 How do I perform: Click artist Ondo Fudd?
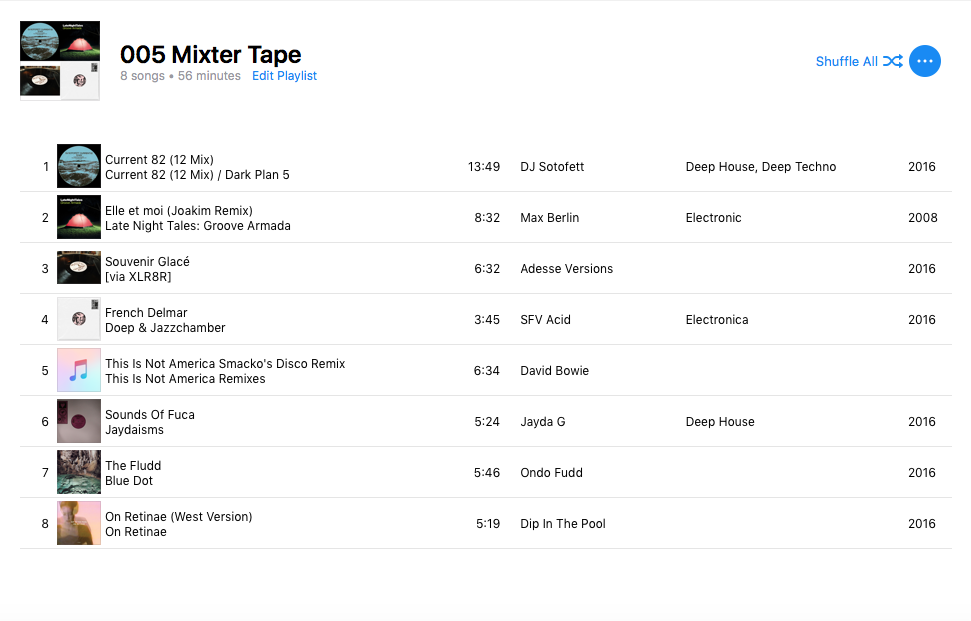pos(551,472)
